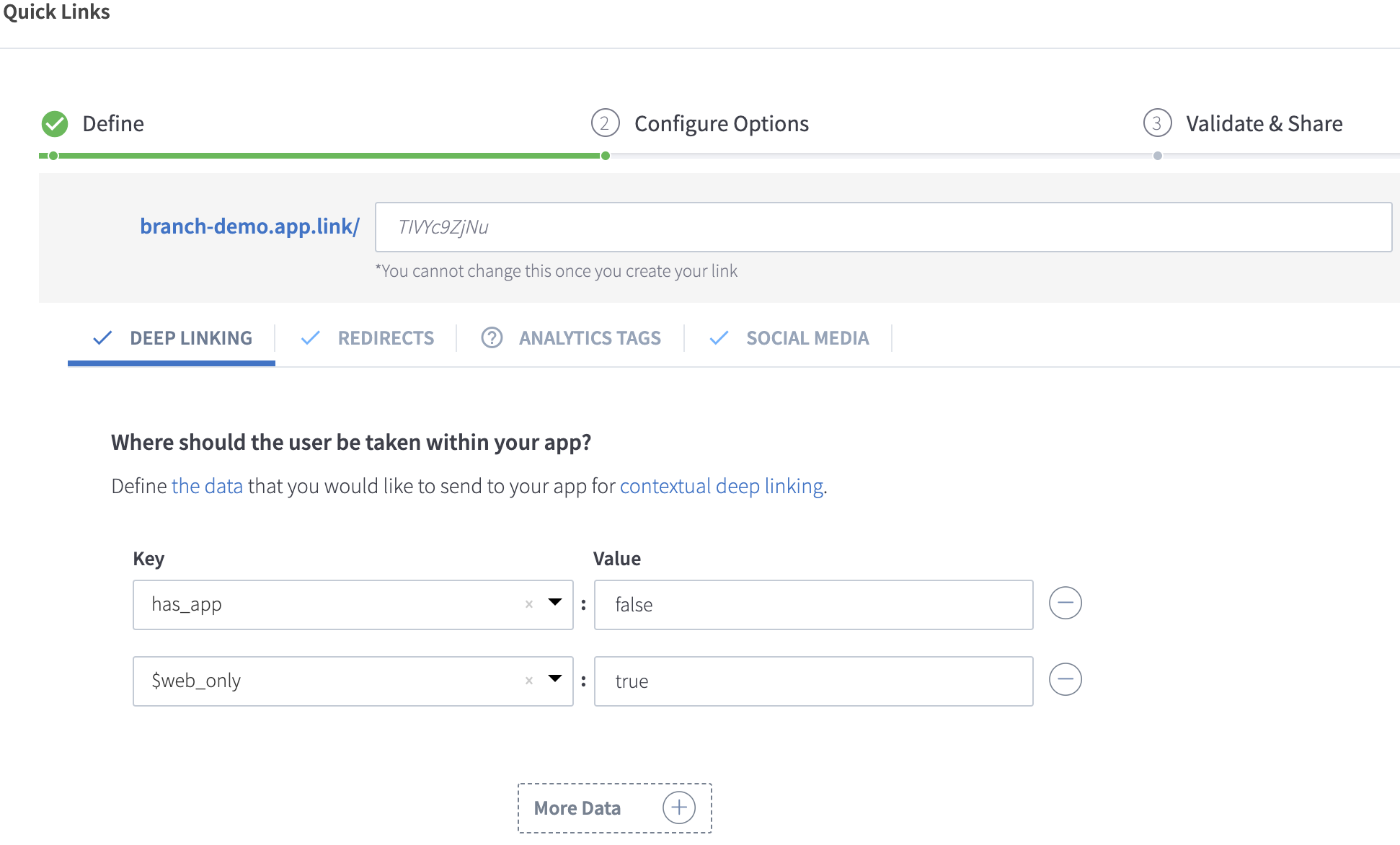
Task: Clear the has_app key with x icon
Action: (529, 604)
